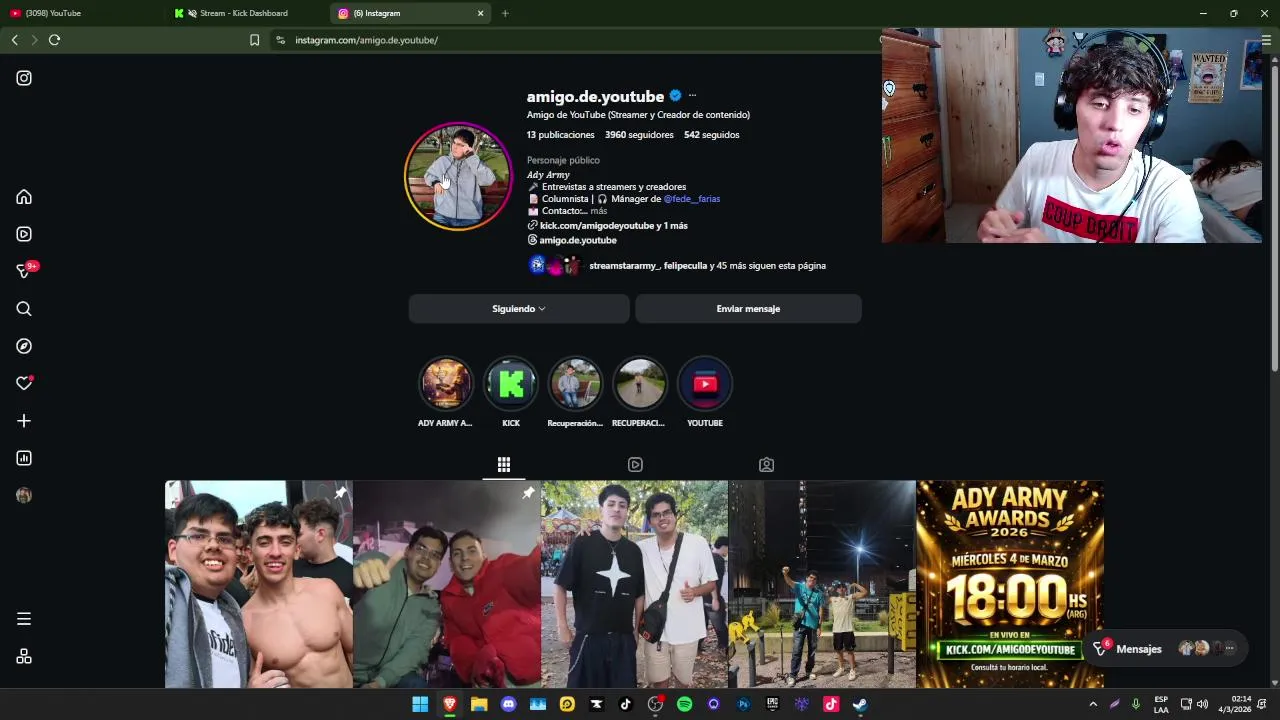Open direct messages icon with 9+ badge
The height and width of the screenshot is (720, 1280).
click(24, 271)
